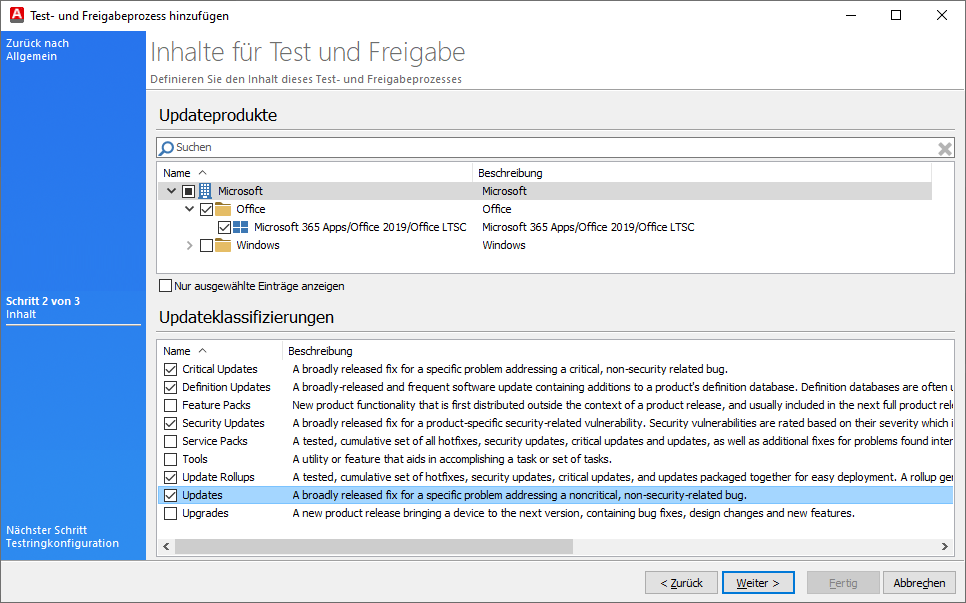The image size is (966, 603).
Task: Expand the Windows tree node
Action: tap(188, 245)
